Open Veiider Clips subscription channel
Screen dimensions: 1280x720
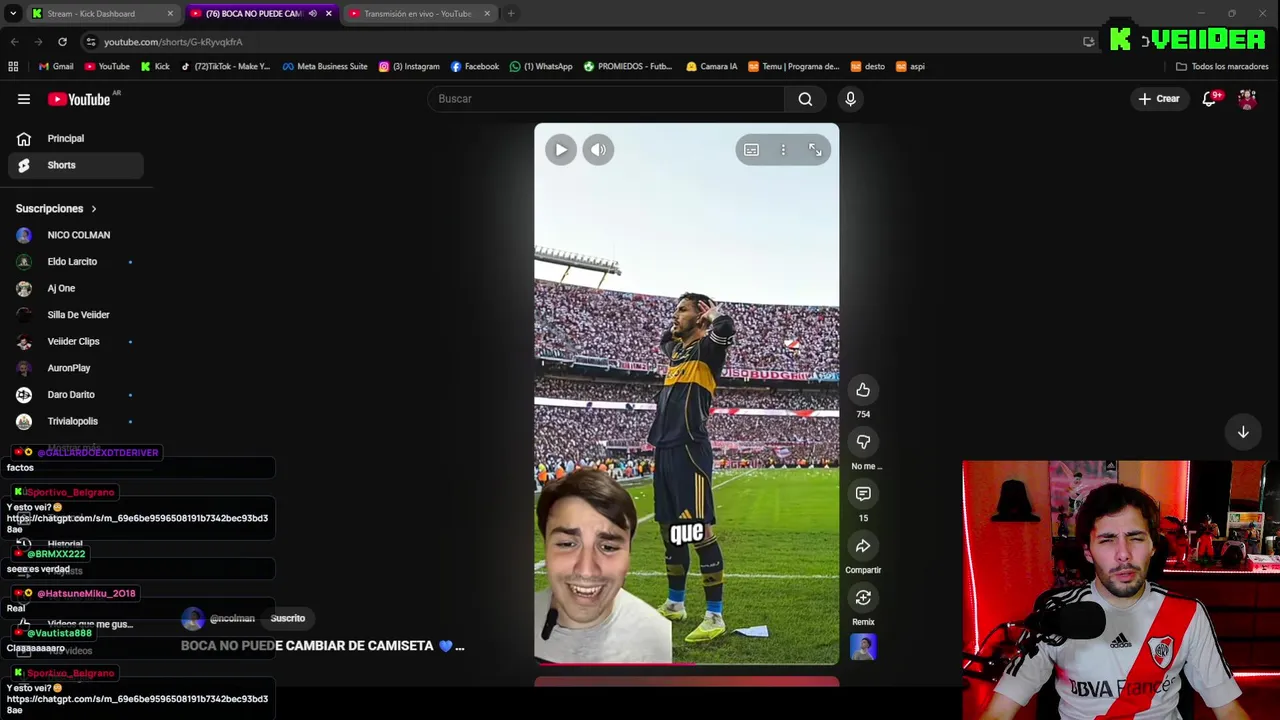point(75,341)
